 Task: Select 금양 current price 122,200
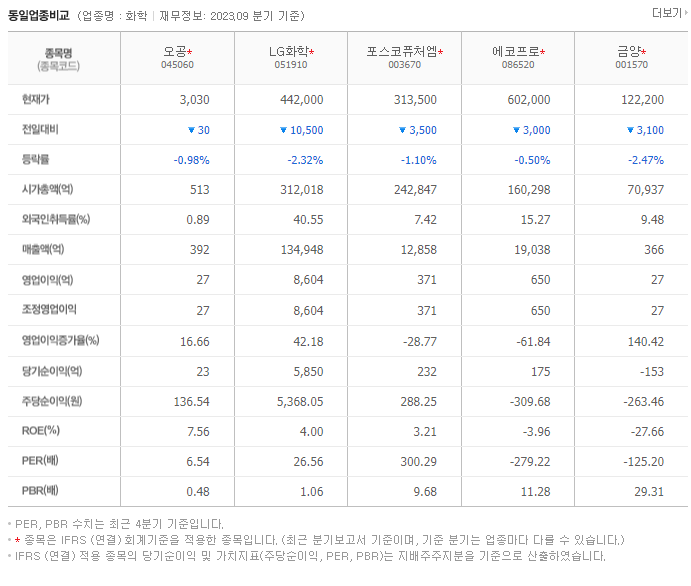(x=643, y=100)
